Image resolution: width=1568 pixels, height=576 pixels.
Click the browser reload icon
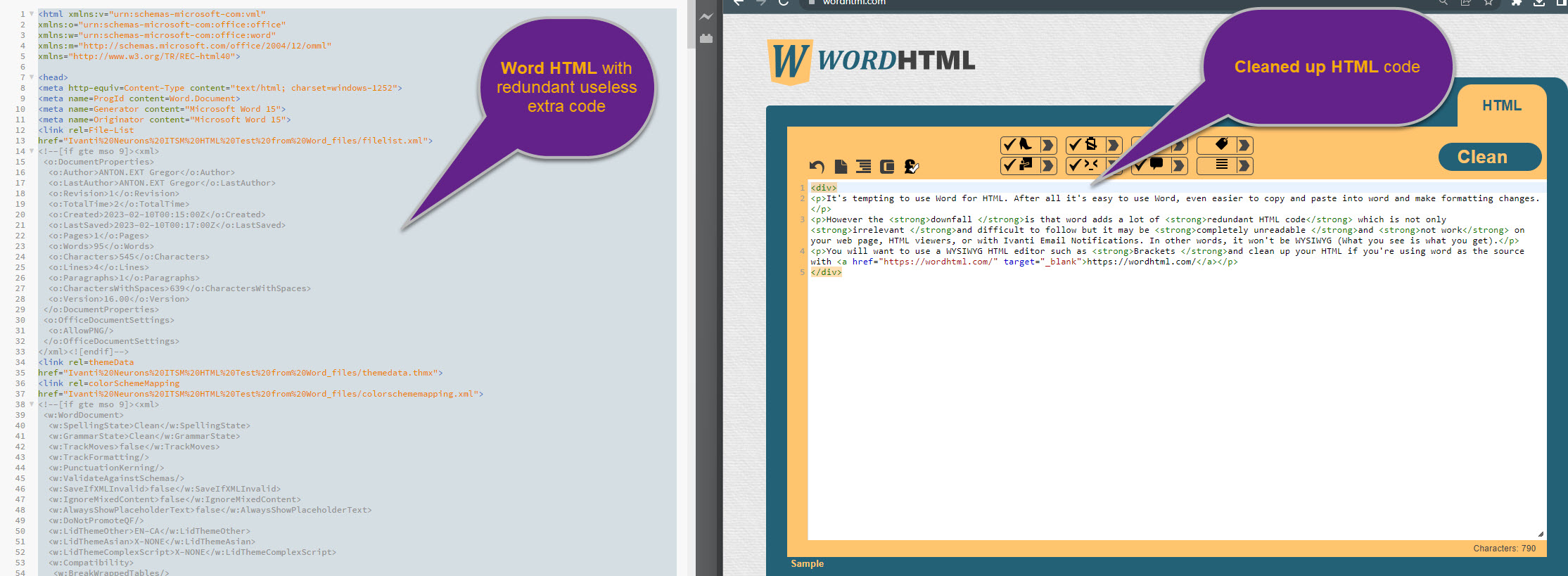(783, 3)
